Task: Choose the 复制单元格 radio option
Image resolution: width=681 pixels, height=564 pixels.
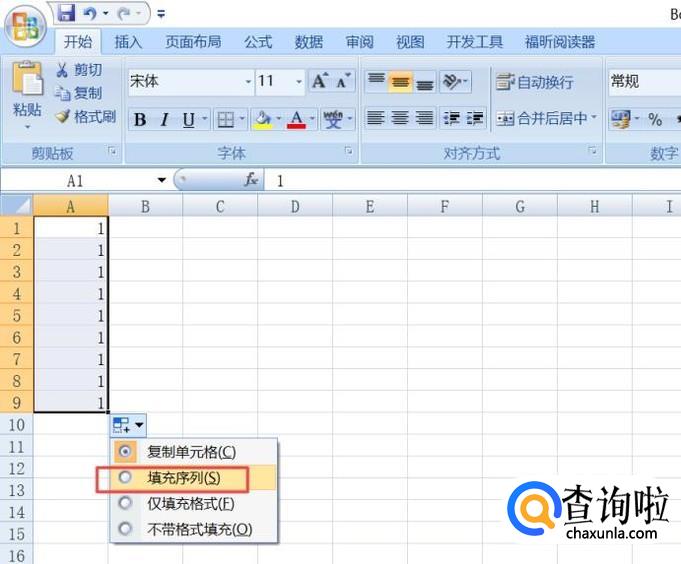Action: click(125, 452)
